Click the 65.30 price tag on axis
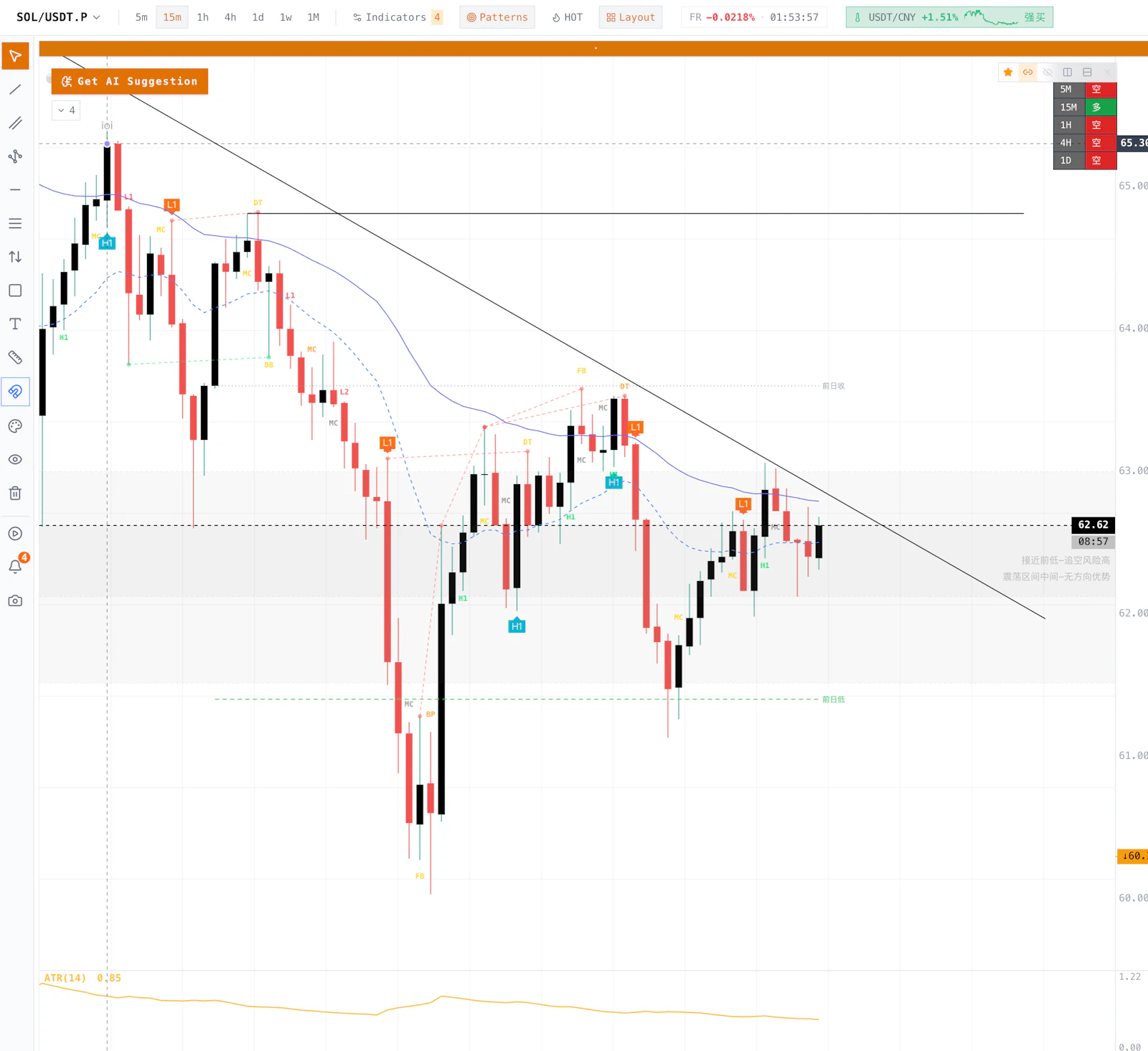The image size is (1148, 1051). [x=1133, y=143]
